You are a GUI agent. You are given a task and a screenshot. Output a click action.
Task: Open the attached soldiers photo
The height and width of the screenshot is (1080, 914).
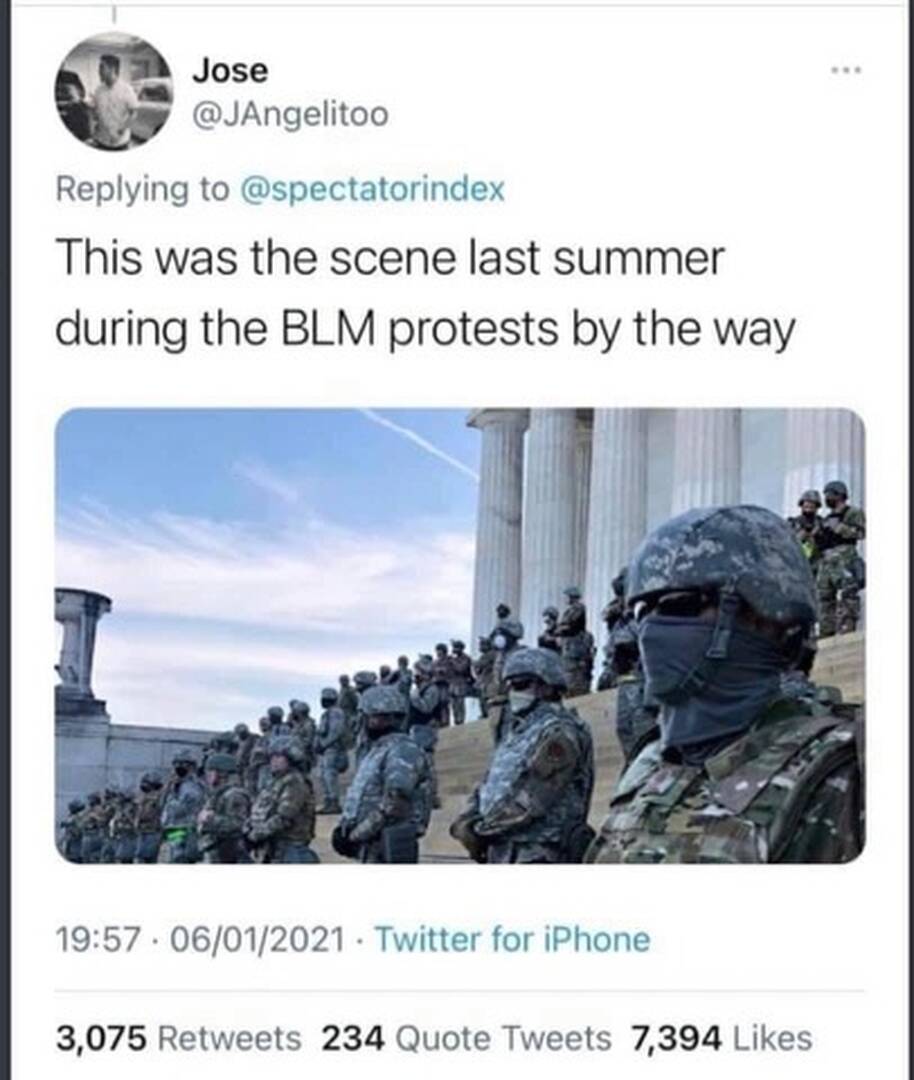click(x=460, y=635)
